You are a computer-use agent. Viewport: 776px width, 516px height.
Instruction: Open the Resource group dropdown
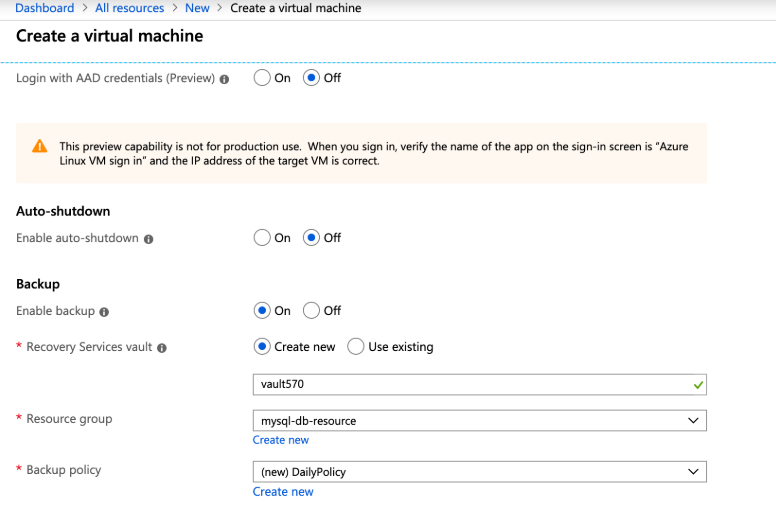(x=480, y=421)
